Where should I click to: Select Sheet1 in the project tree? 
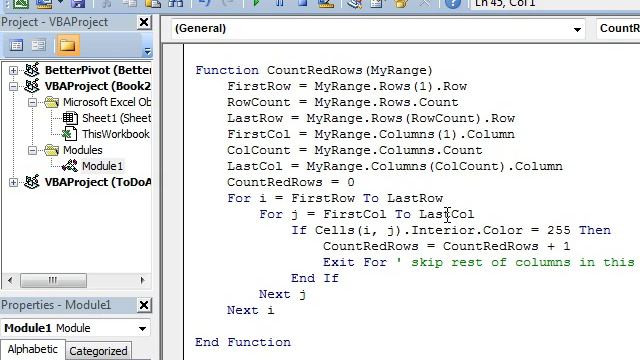[116, 118]
